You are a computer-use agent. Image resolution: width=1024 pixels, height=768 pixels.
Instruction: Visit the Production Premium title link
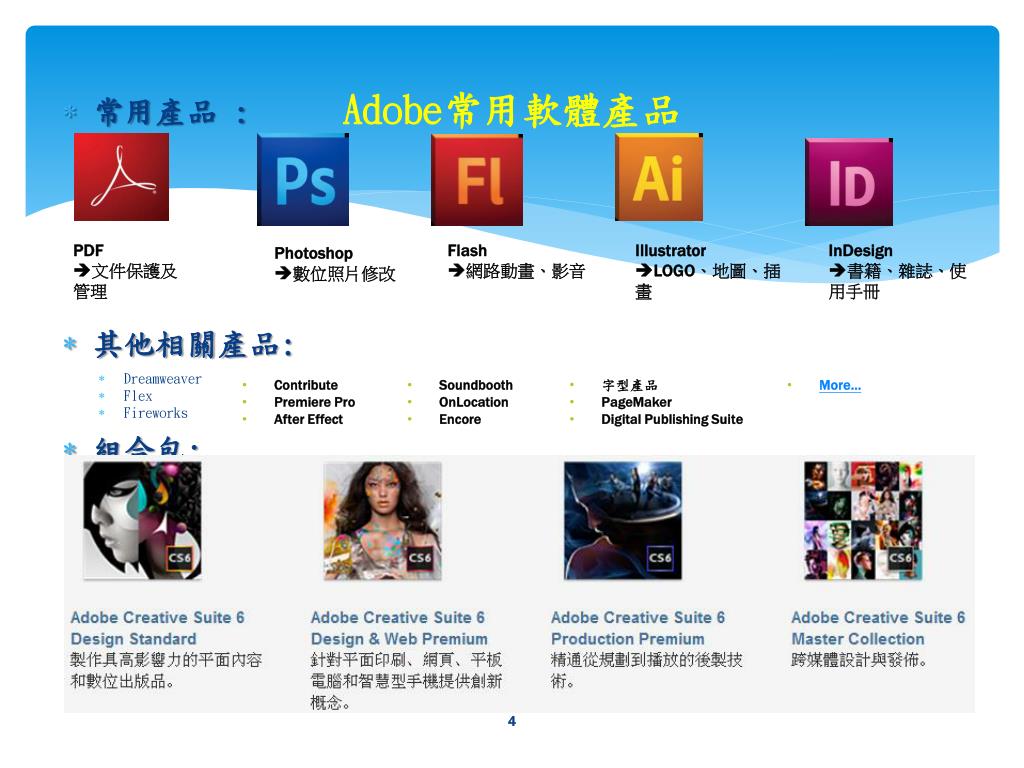(638, 628)
